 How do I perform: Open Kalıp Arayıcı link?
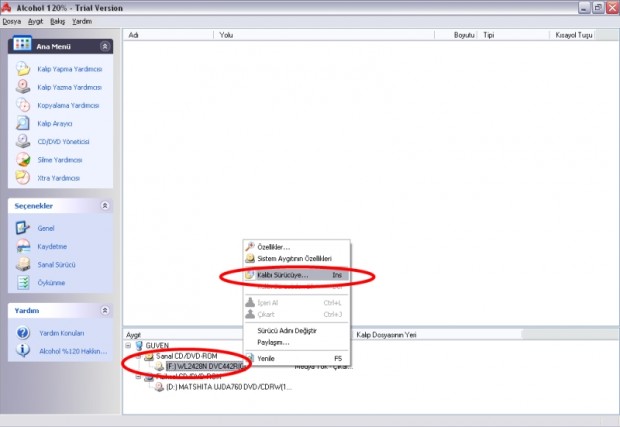[x=55, y=124]
